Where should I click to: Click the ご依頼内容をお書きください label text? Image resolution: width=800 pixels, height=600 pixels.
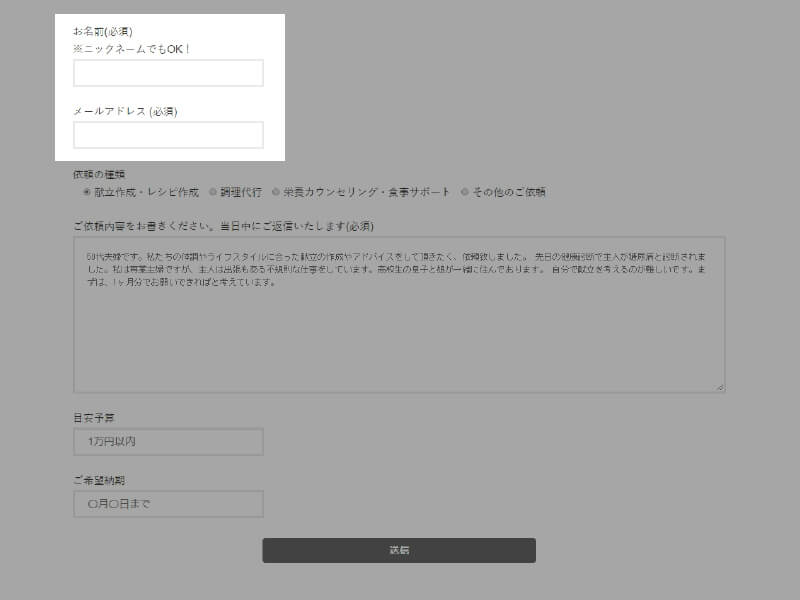tap(223, 226)
